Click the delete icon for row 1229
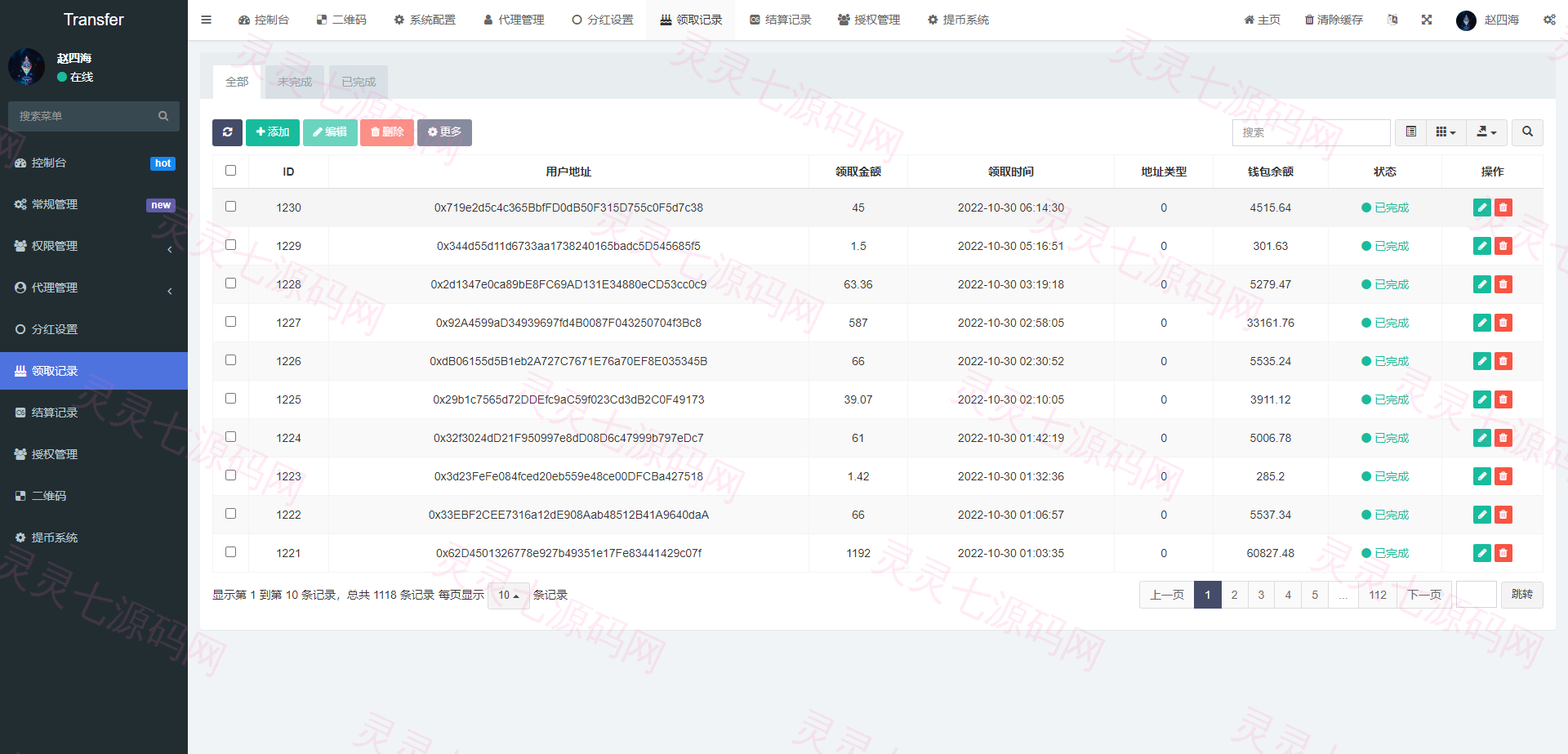Screen dimensions: 1568x754 click(1503, 246)
